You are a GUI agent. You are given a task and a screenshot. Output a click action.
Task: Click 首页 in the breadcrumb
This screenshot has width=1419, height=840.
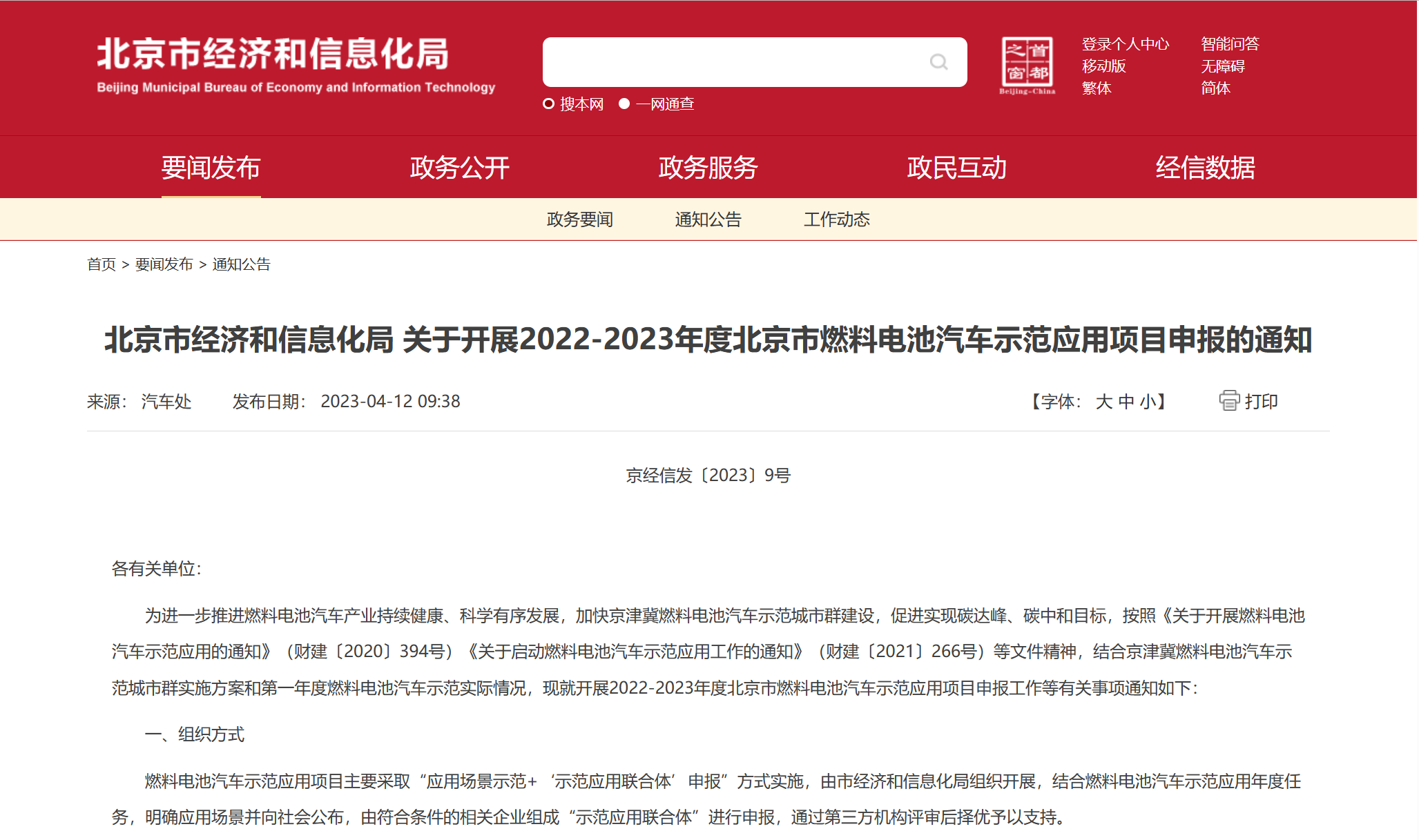point(102,264)
